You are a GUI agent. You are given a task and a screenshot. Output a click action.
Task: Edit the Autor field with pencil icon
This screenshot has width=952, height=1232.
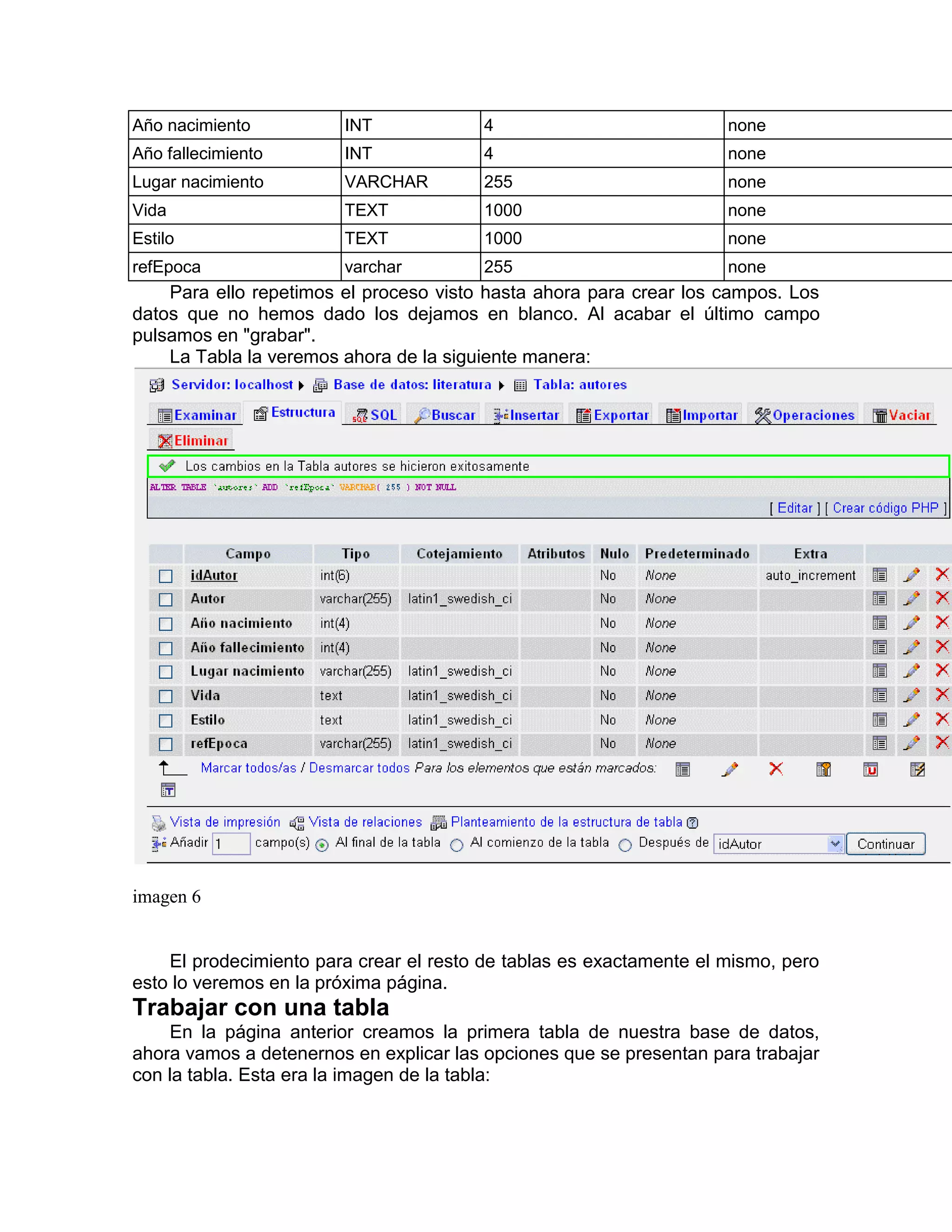912,598
